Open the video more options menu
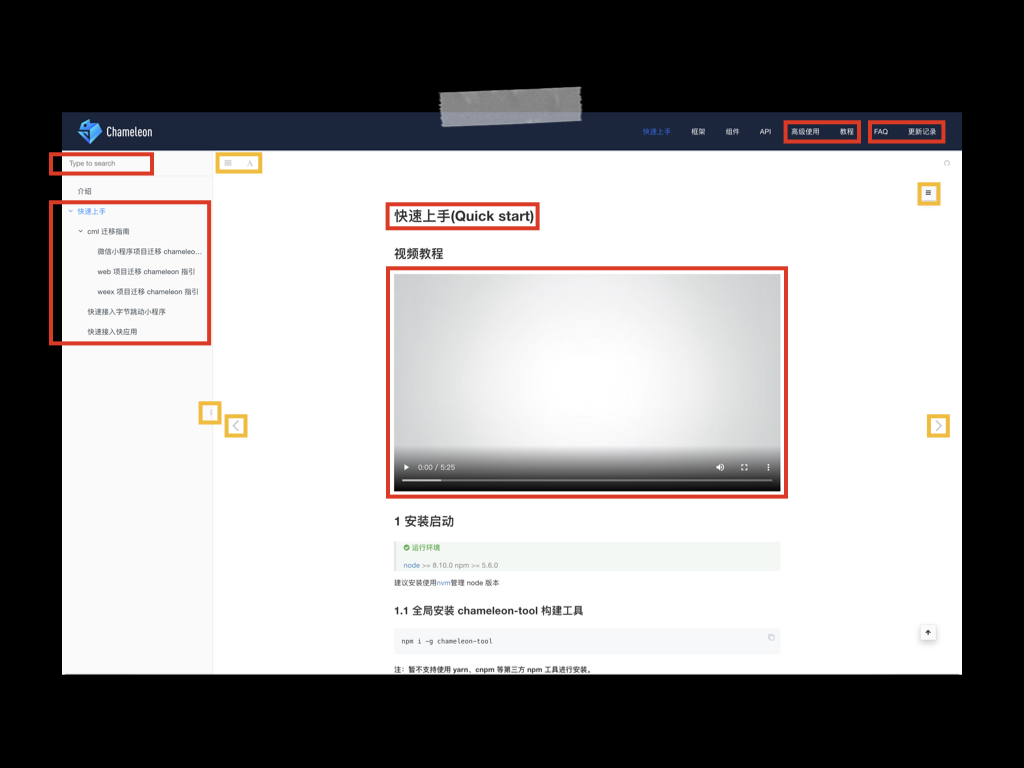 (x=768, y=468)
